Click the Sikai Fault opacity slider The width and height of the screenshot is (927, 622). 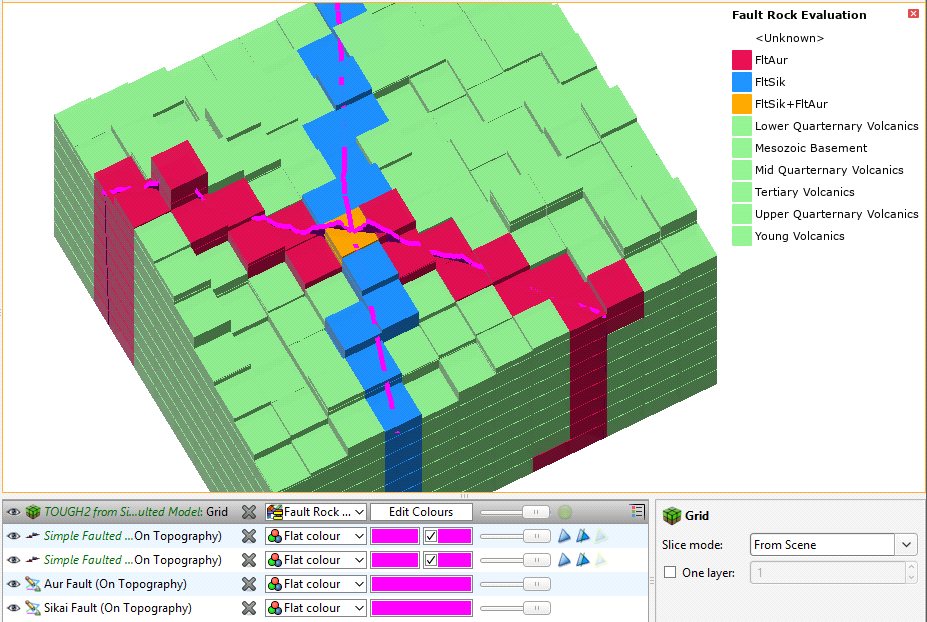516,608
